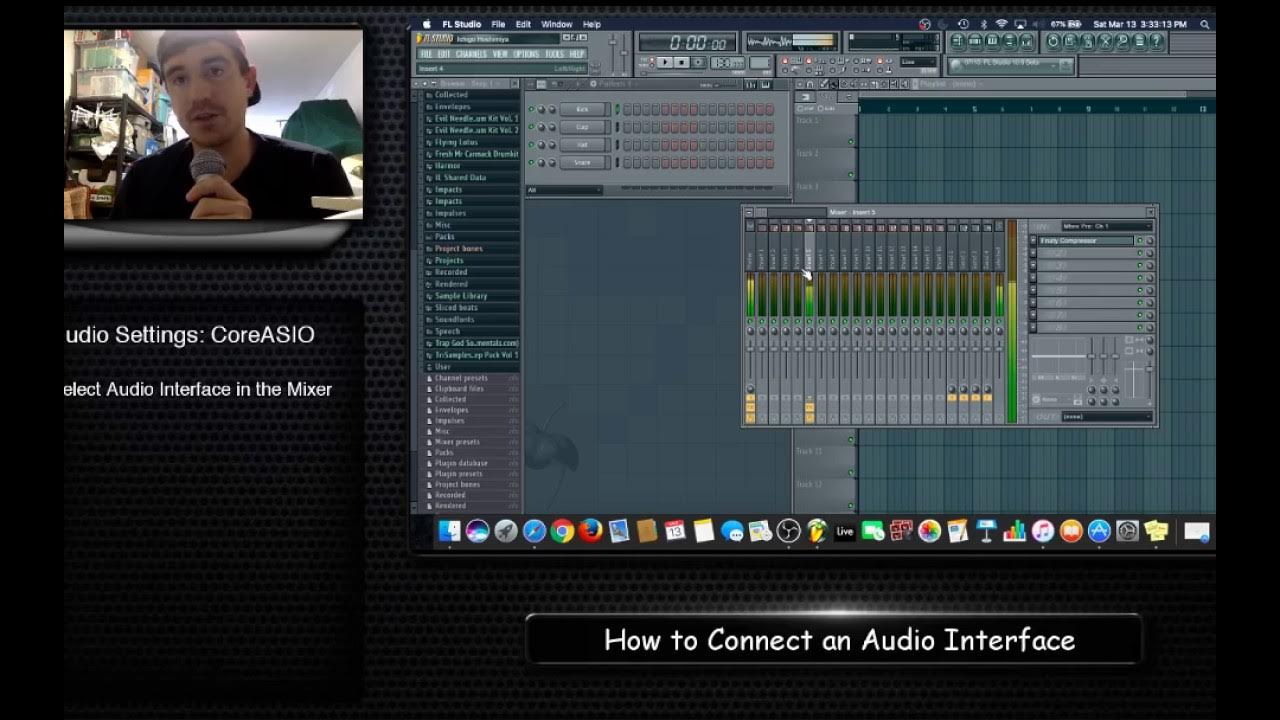The width and height of the screenshot is (1280, 720).
Task: Click the Wi-Fi icon in the menu bar
Action: pos(1001,24)
